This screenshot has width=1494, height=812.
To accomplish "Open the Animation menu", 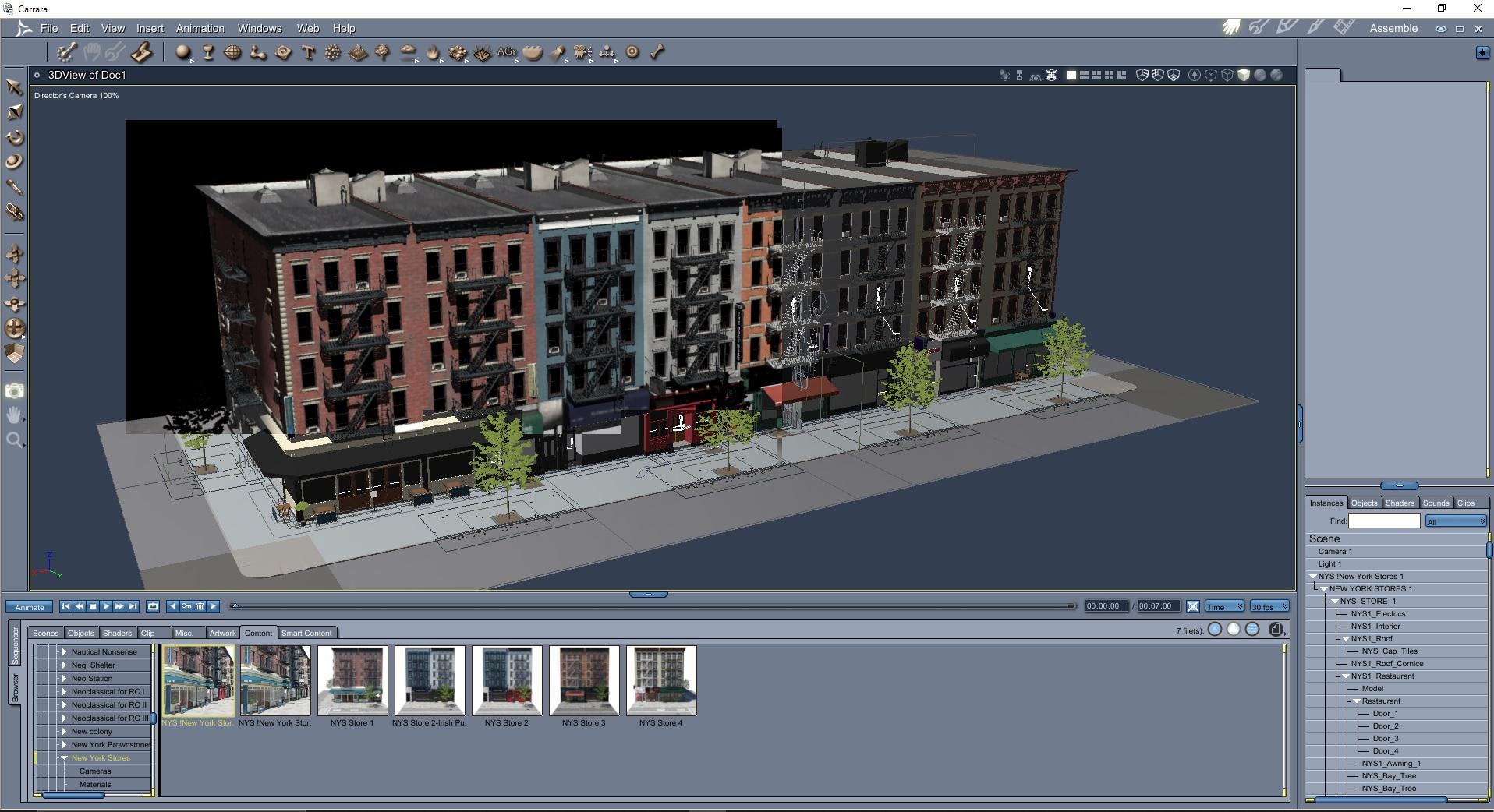I will 200,28.
